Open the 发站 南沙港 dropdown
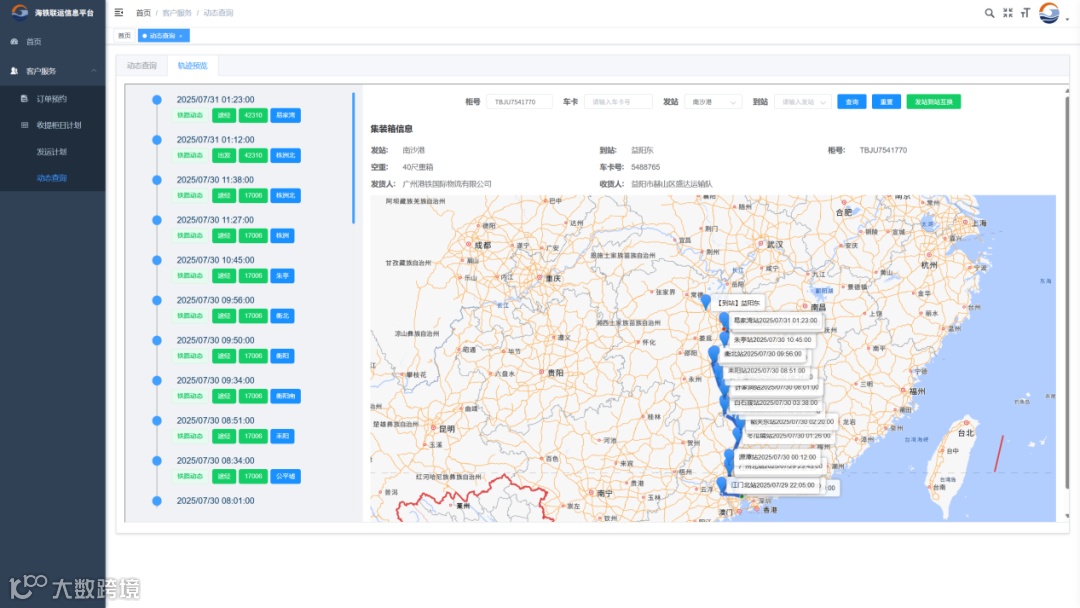The image size is (1080, 608). point(713,102)
